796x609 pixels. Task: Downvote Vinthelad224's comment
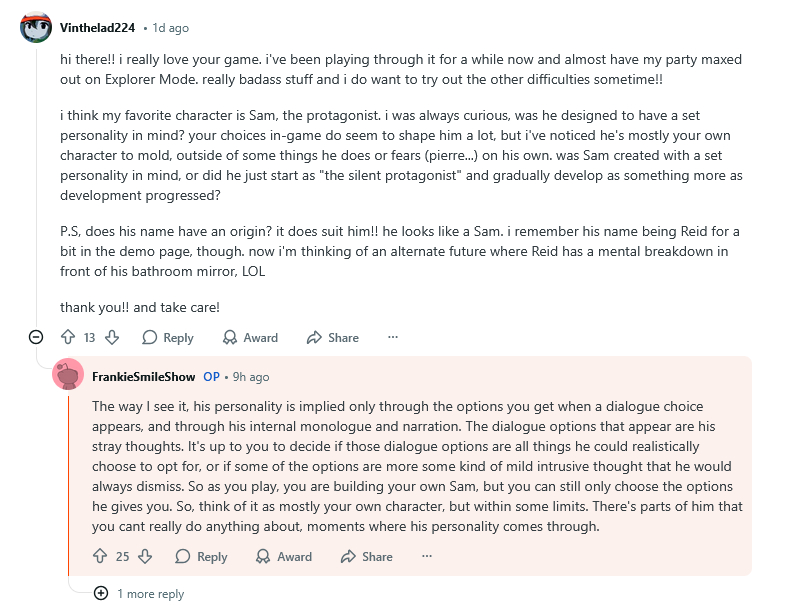112,338
